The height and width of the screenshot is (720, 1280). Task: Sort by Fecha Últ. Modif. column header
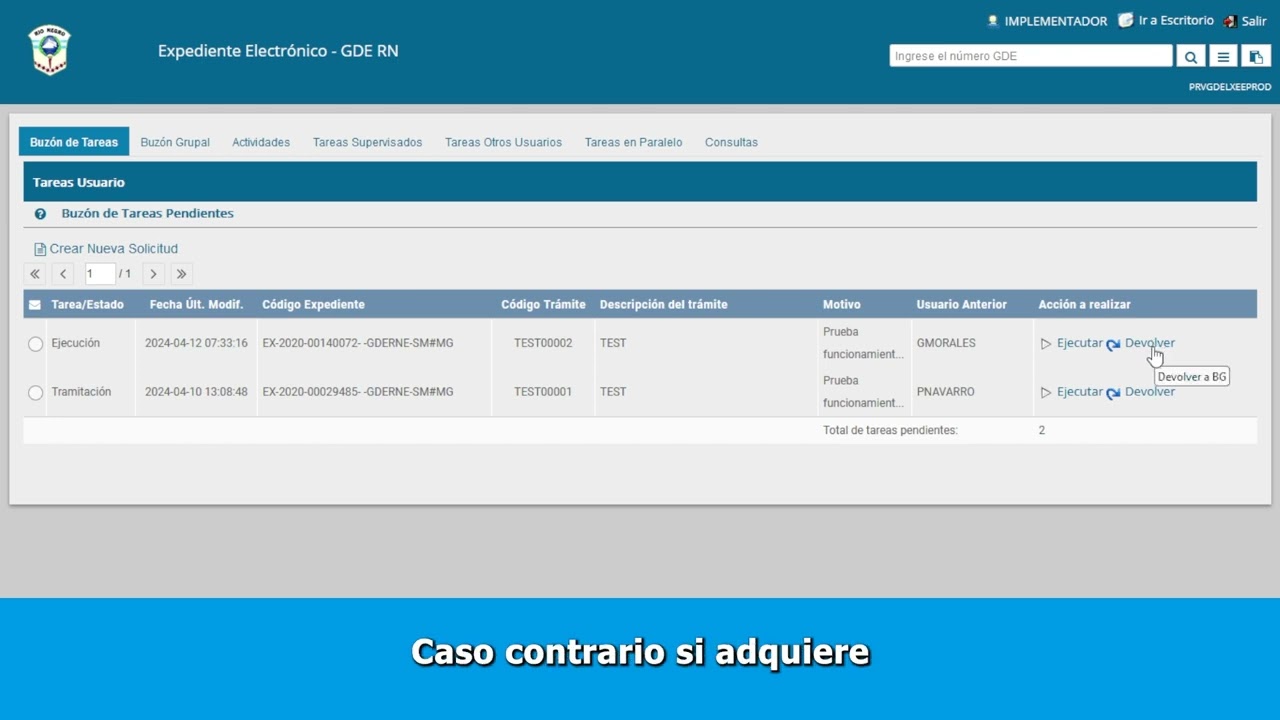click(197, 305)
